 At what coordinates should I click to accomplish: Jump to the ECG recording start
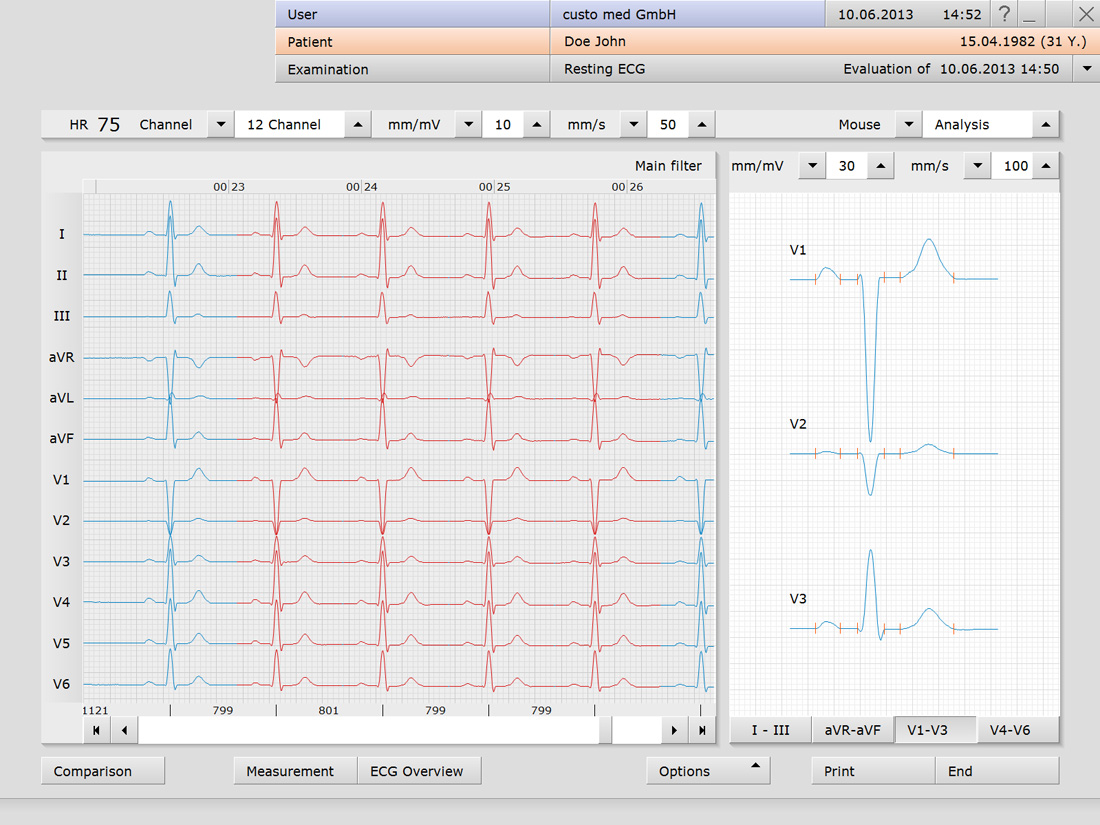click(96, 731)
